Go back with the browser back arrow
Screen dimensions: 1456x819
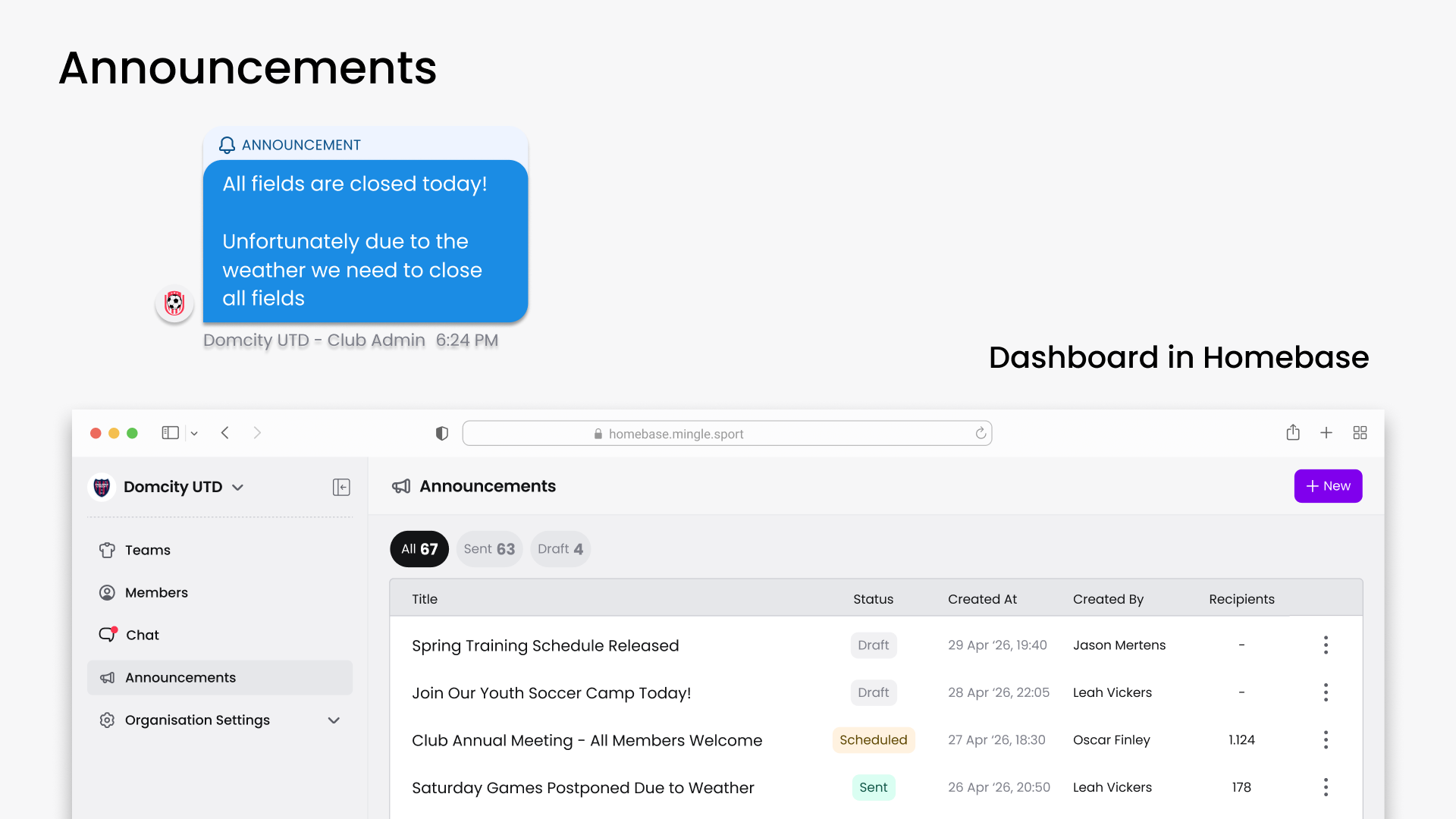point(225,433)
